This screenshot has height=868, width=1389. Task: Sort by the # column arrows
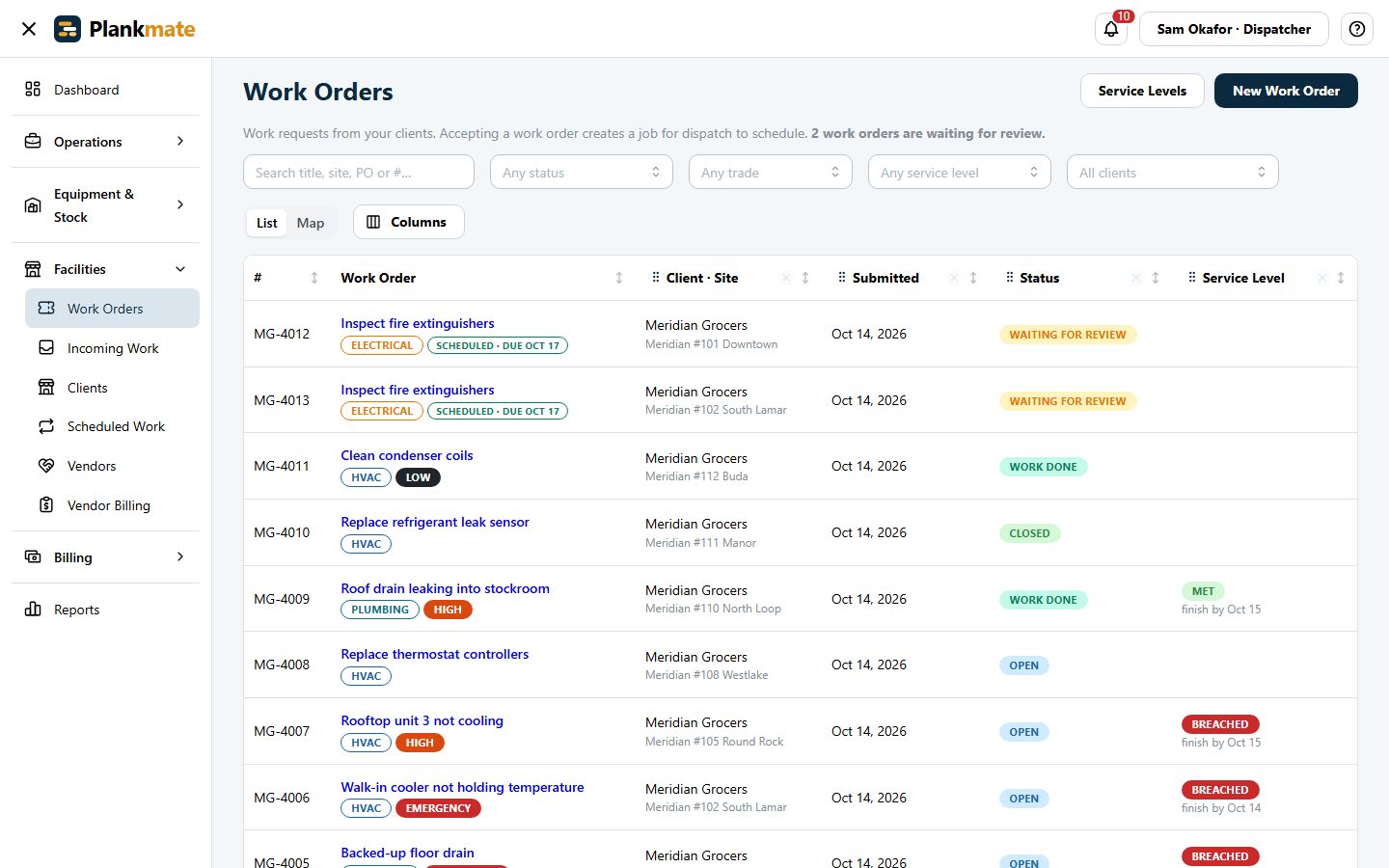click(x=314, y=278)
